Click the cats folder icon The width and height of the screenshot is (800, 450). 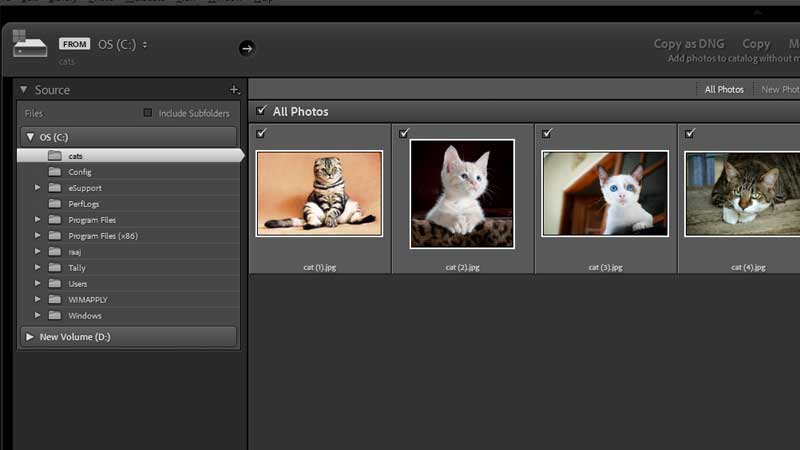click(x=55, y=156)
